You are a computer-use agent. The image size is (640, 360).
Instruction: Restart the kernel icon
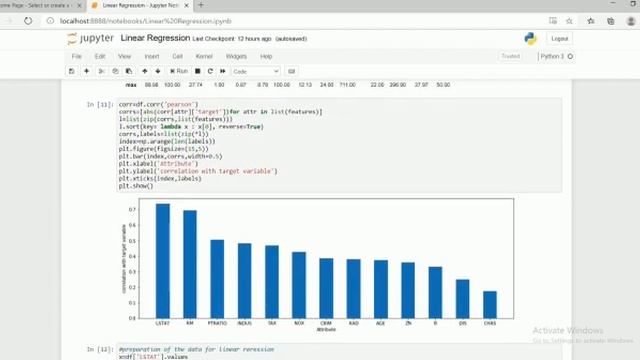tap(210, 71)
